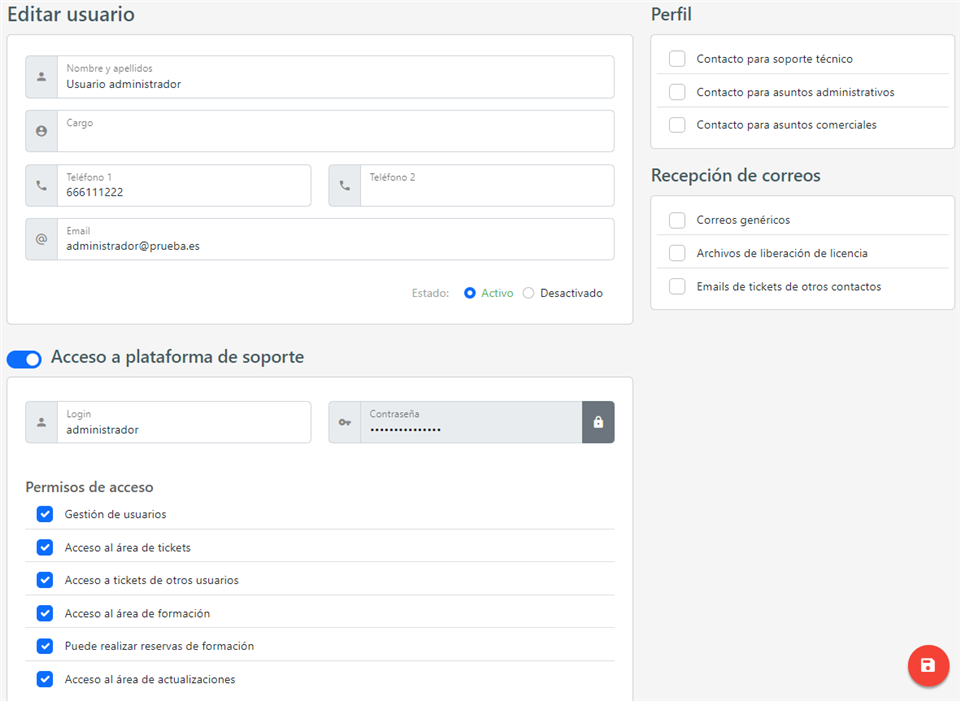Check Archivos de liberación de licencia
The height and width of the screenshot is (701, 960).
[677, 253]
